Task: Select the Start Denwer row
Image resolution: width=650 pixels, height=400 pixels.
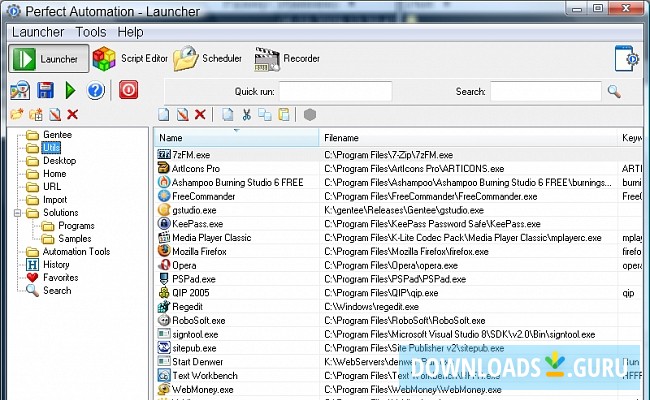Action: (x=398, y=362)
